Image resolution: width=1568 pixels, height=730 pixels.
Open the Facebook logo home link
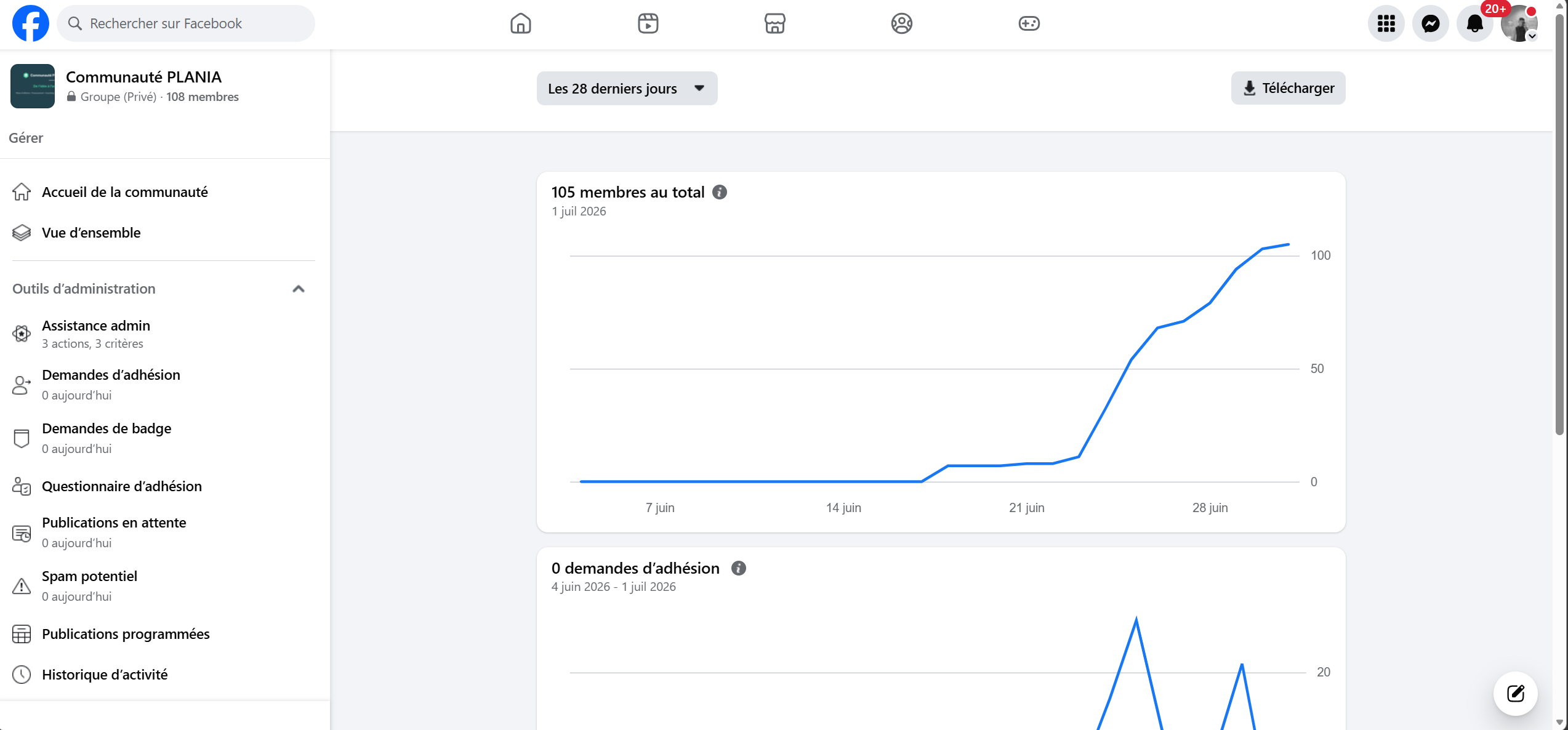coord(31,23)
